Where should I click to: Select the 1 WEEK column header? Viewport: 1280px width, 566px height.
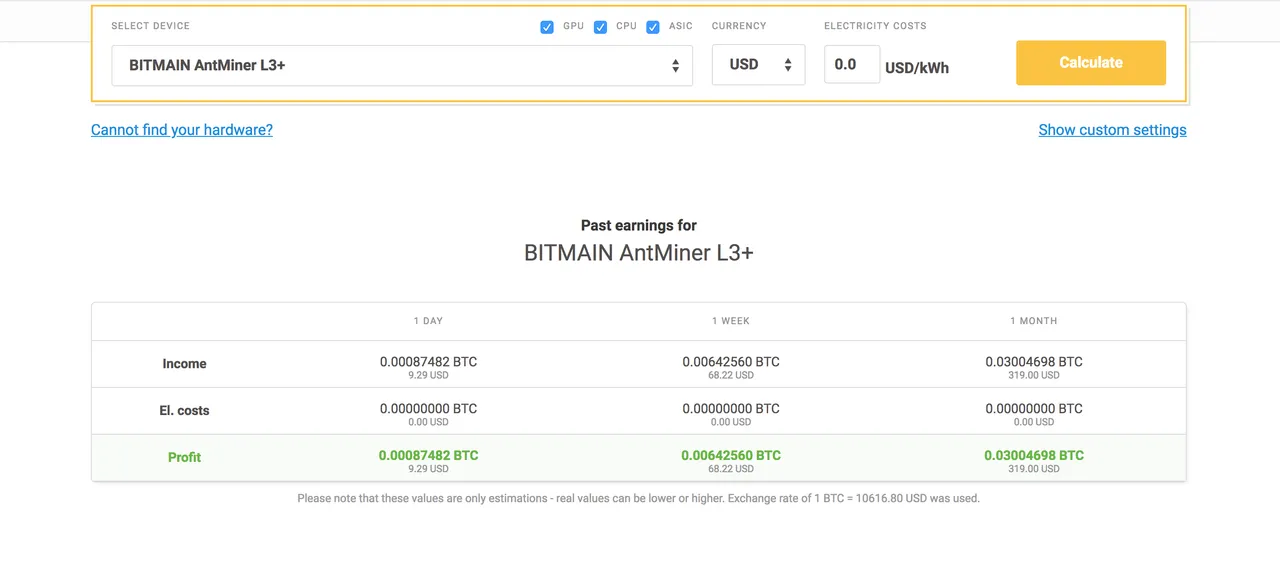pyautogui.click(x=731, y=321)
